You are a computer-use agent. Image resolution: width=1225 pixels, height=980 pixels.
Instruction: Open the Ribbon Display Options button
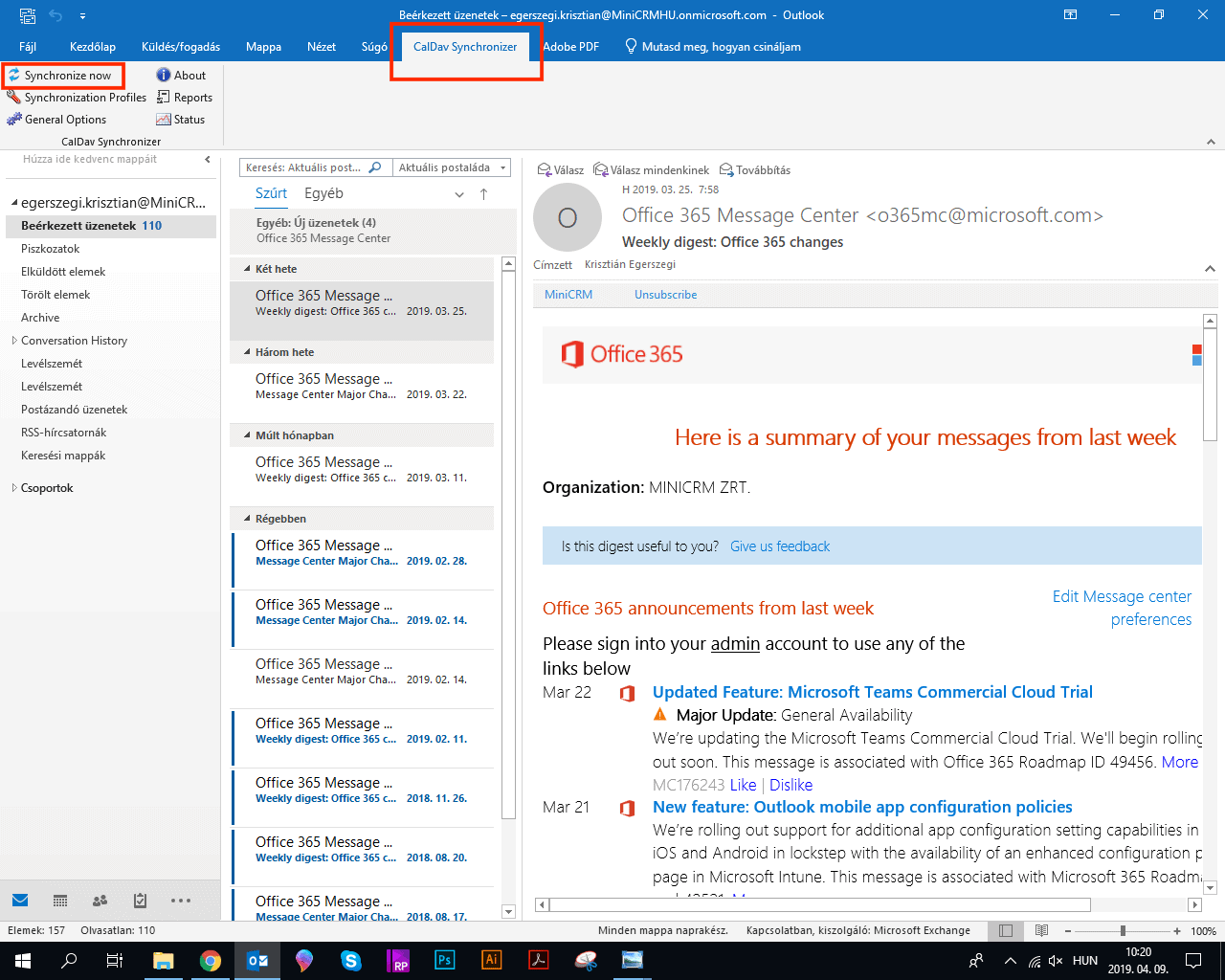(1071, 15)
